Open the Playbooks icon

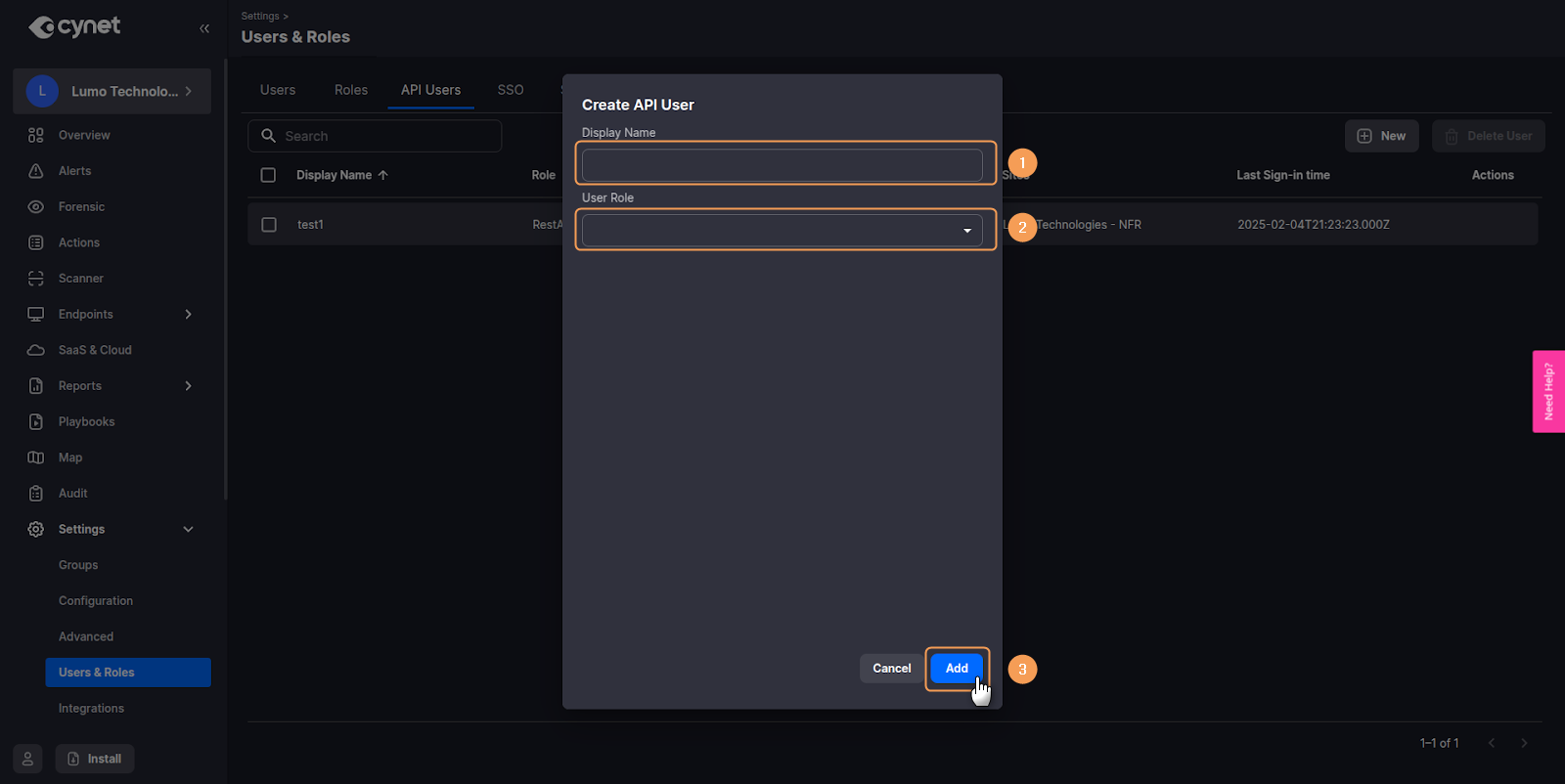coord(36,422)
